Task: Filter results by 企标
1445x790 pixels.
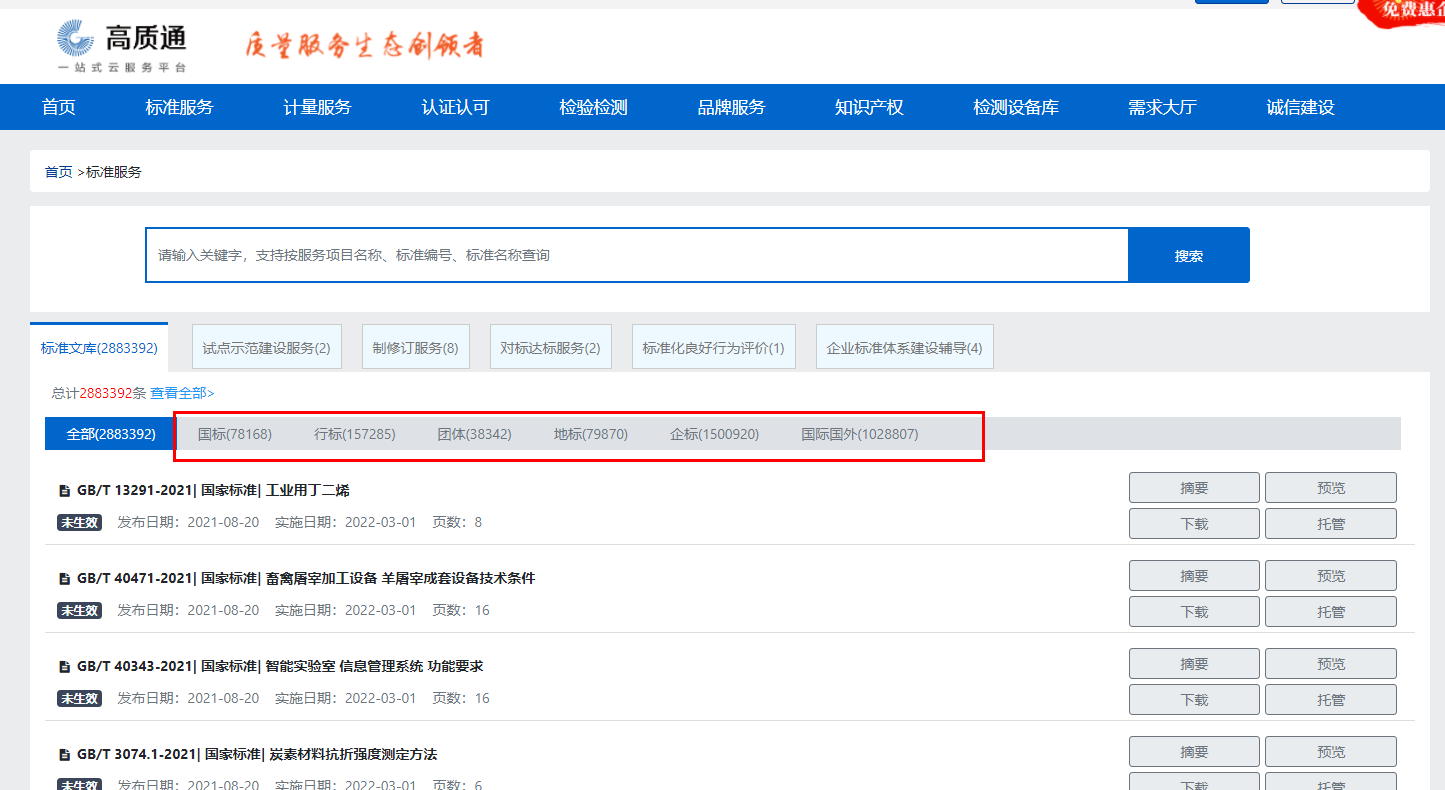Action: 714,435
